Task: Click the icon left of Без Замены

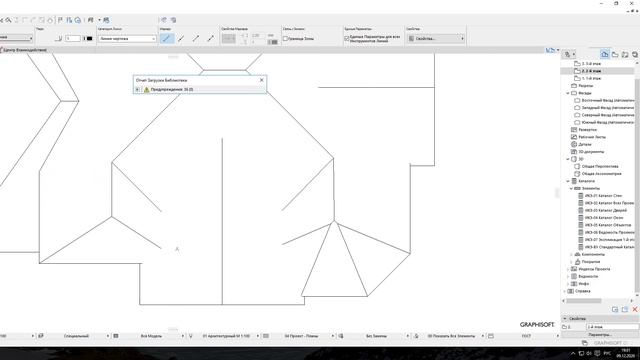Action: pos(341,336)
